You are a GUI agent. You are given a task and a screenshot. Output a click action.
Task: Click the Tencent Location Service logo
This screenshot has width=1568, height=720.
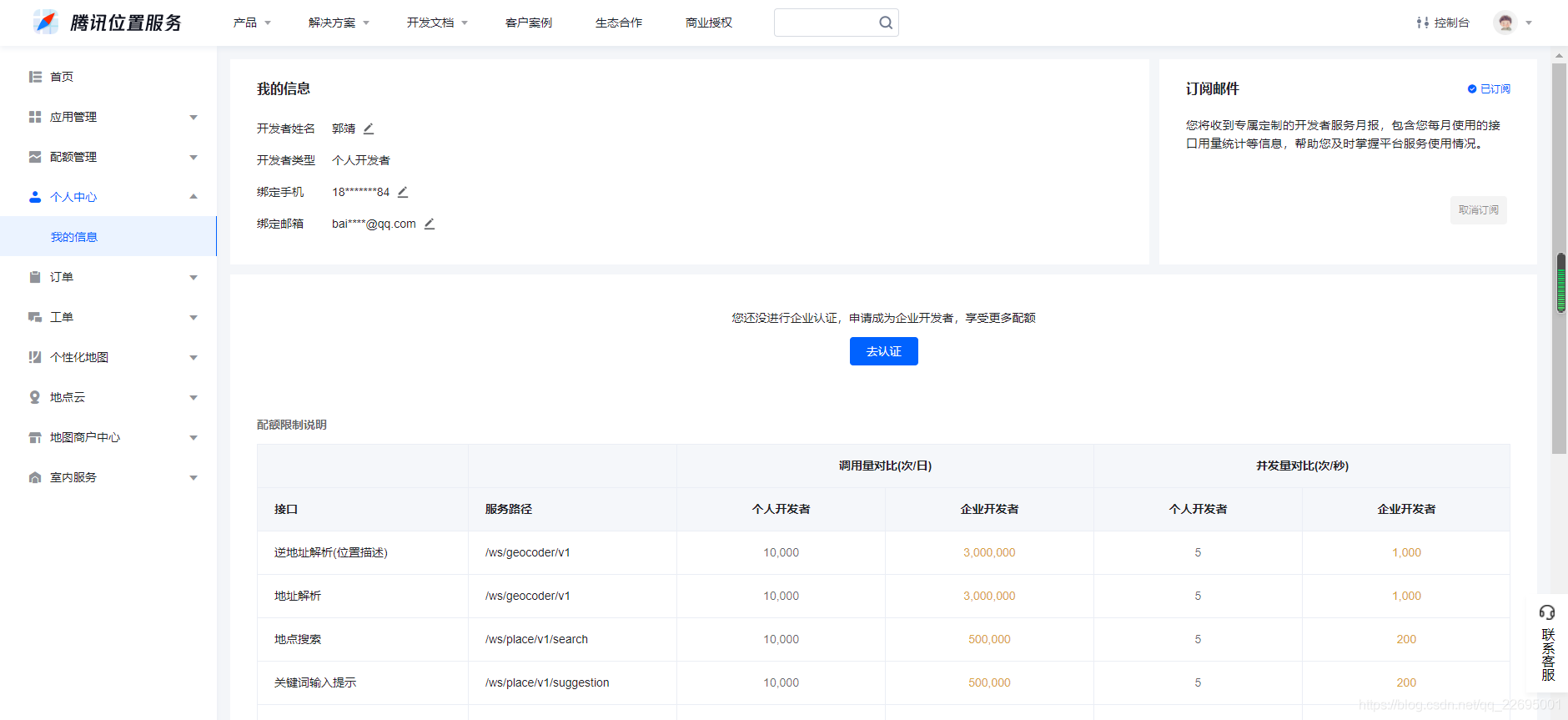(108, 23)
